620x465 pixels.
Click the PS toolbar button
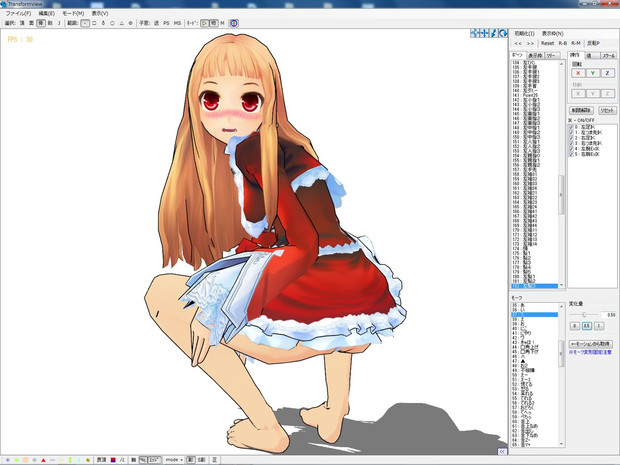coord(166,23)
